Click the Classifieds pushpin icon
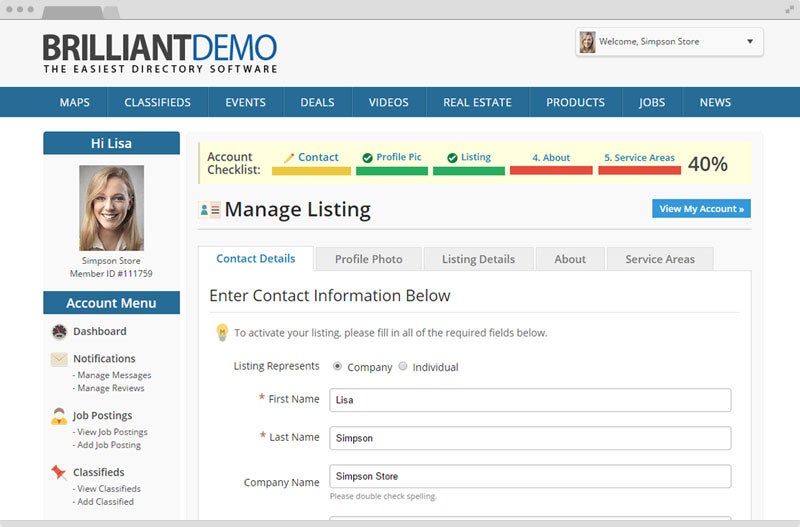Image resolution: width=800 pixels, height=527 pixels. [59, 473]
